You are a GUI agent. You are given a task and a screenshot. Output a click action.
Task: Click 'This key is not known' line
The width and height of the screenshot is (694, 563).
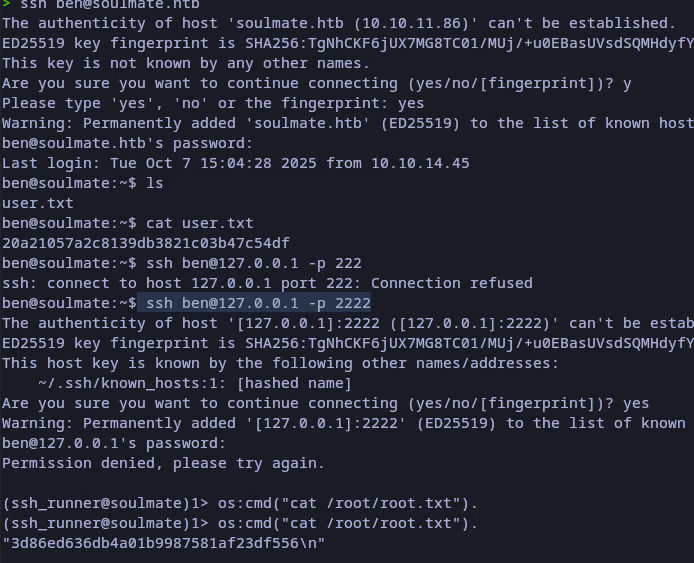(x=168, y=63)
